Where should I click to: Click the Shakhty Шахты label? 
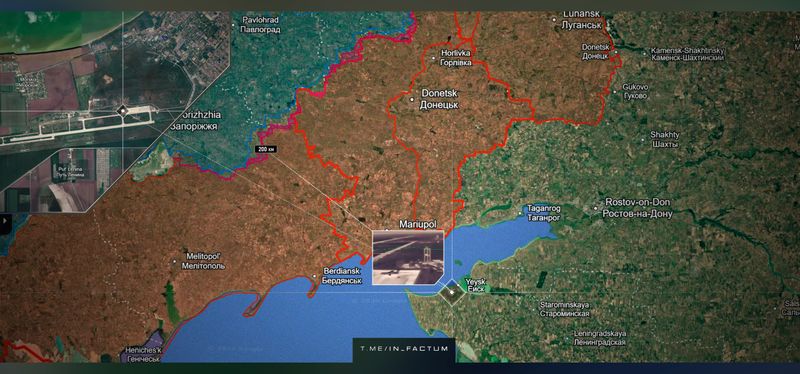tap(664, 139)
